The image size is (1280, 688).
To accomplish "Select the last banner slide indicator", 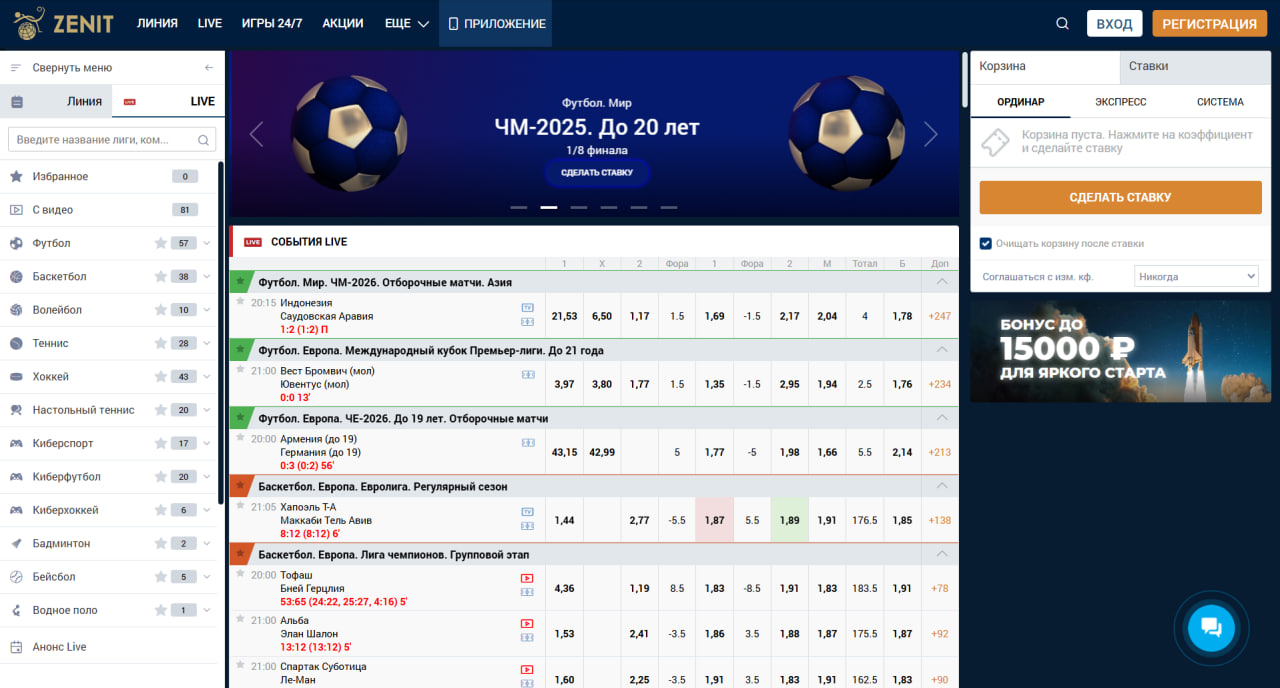I will click(669, 207).
